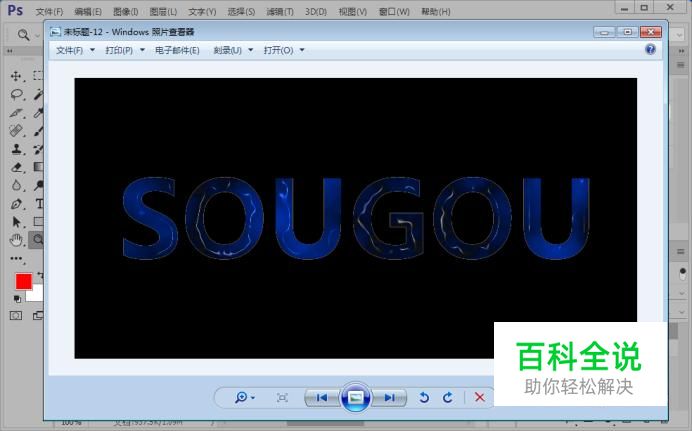Select the Healing Brush tool
The image size is (692, 431).
point(16,131)
